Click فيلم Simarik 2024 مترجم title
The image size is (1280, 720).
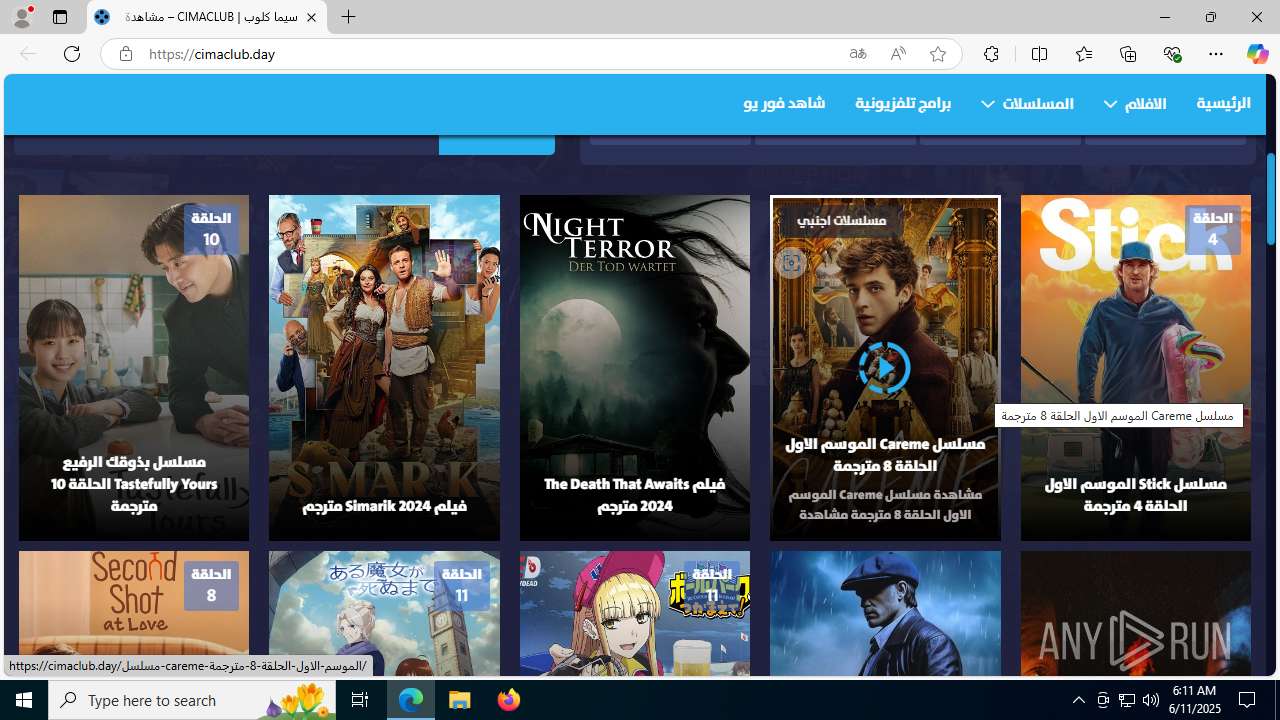pos(384,505)
